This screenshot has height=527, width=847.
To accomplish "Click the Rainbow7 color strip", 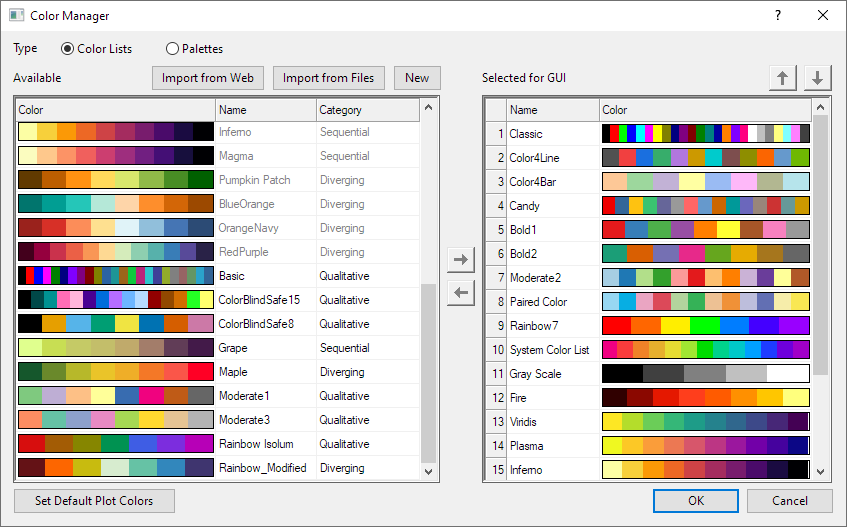I will pos(705,326).
